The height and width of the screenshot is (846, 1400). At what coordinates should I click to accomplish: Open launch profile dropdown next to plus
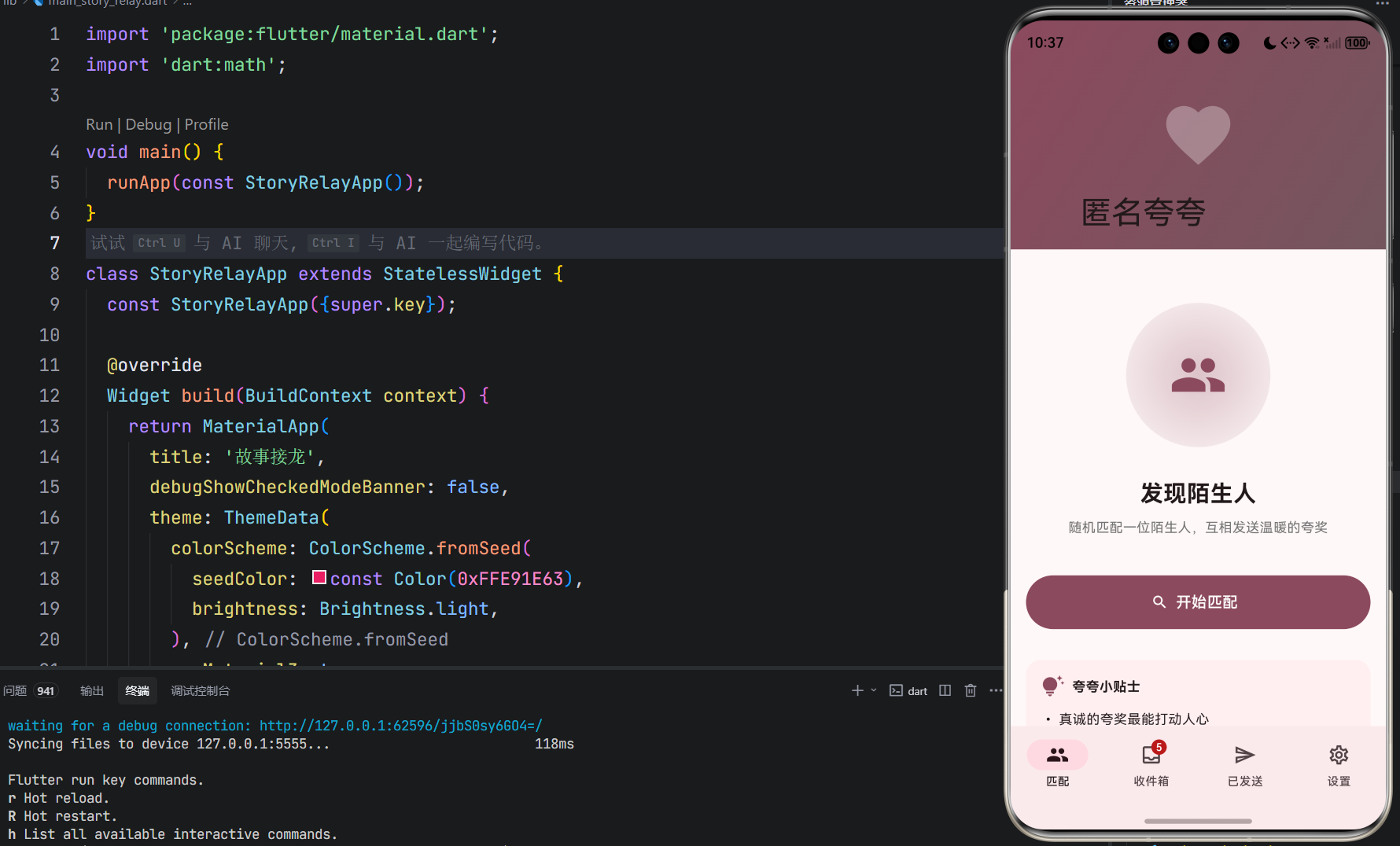point(874,690)
